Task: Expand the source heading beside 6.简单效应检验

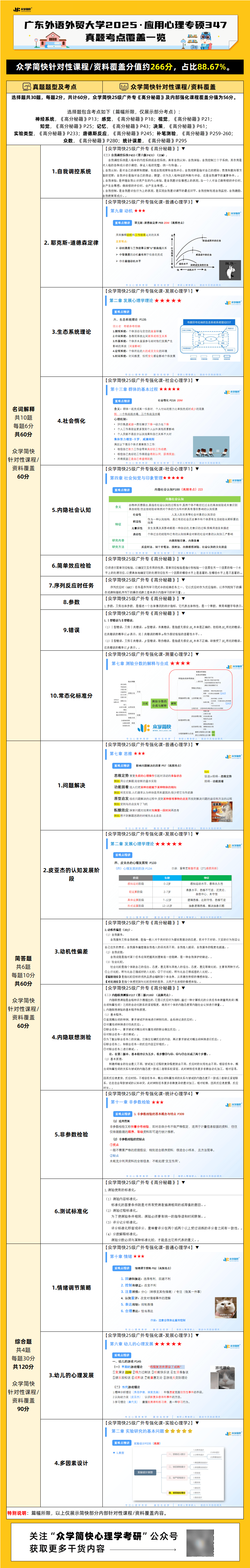Action: point(145,559)
